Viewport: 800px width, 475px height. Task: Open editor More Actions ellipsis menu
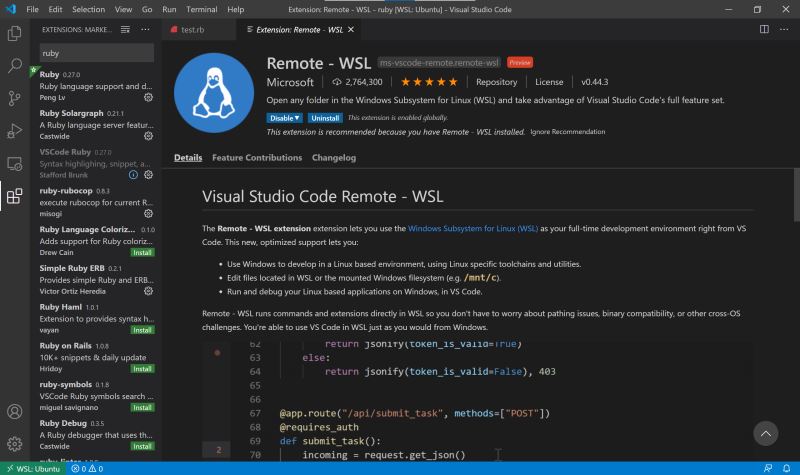[x=784, y=31]
